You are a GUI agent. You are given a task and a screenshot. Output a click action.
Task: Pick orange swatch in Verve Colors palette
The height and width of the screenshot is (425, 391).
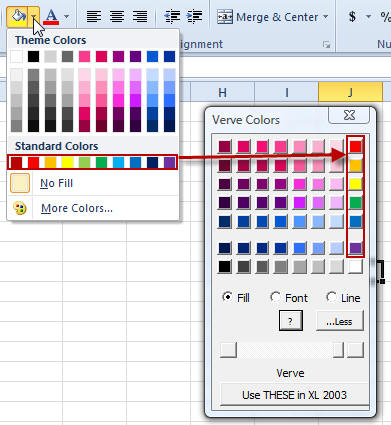[x=356, y=165]
